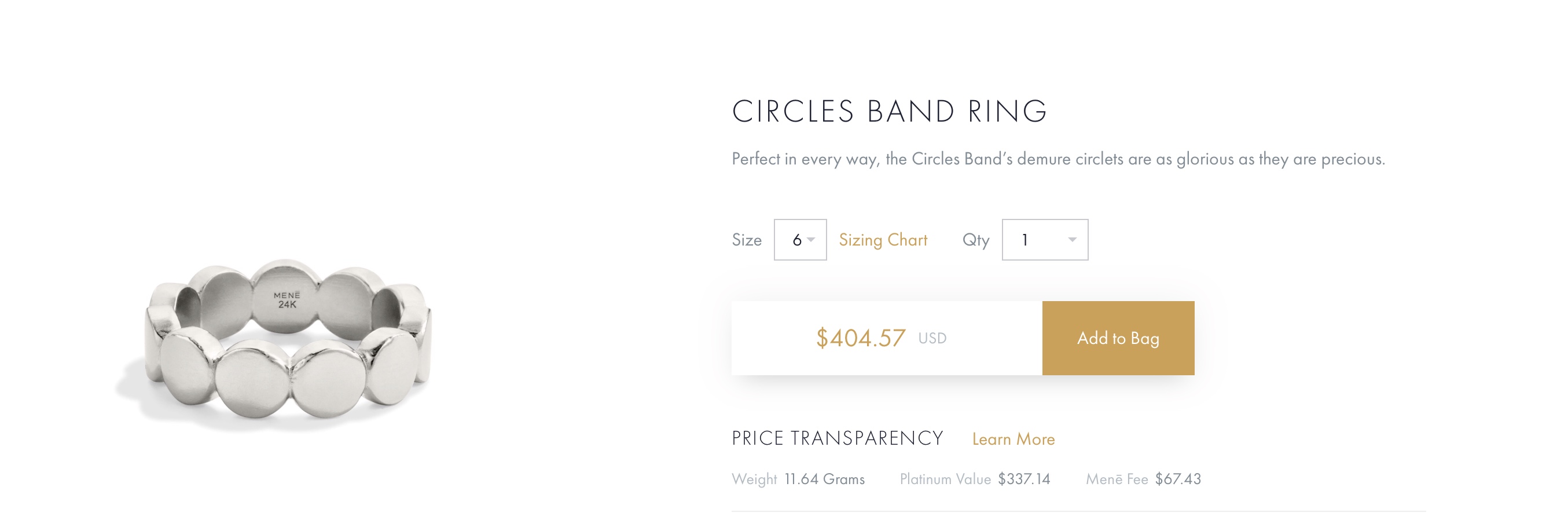Click the Weight 11.64 Grams value
The width and height of the screenshot is (1568, 520).
click(824, 479)
